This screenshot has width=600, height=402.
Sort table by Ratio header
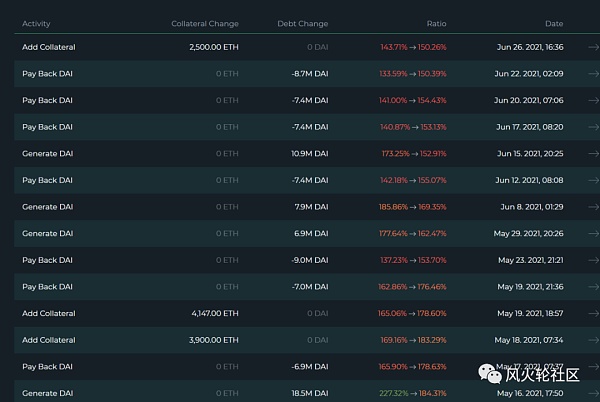click(435, 23)
